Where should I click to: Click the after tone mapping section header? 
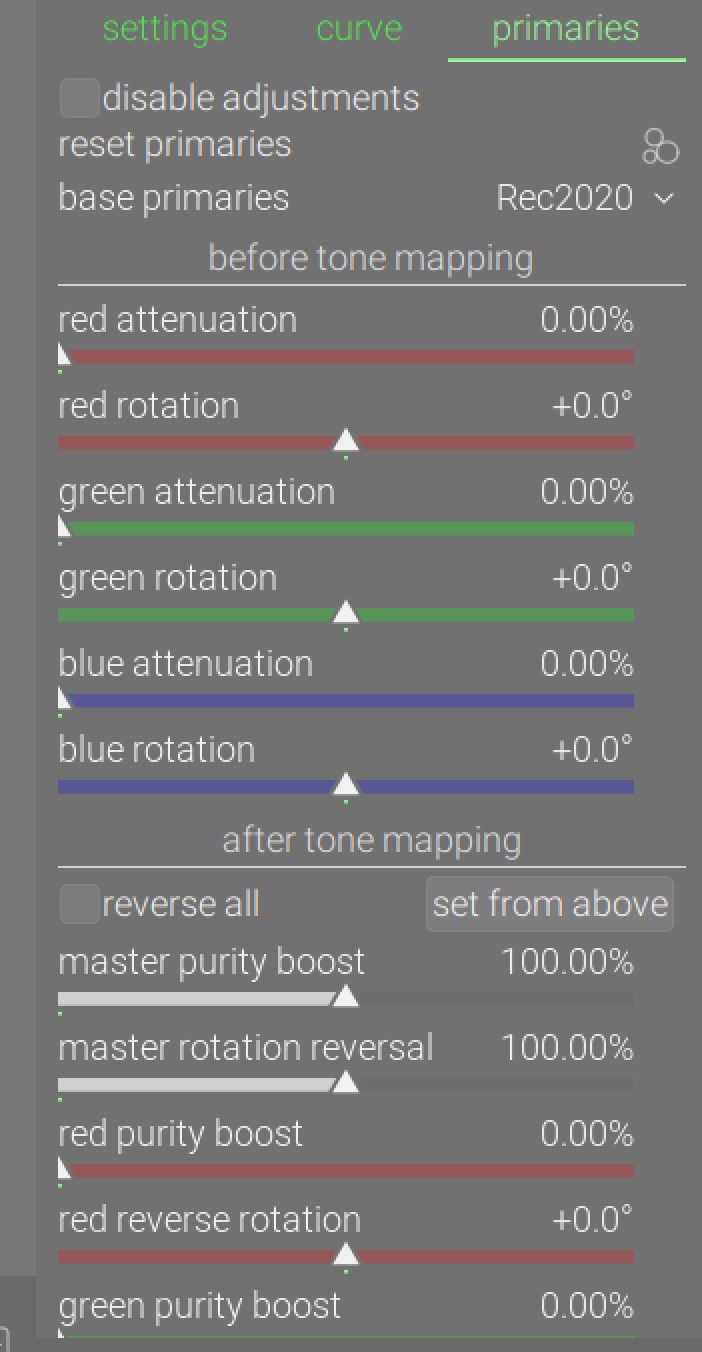pyautogui.click(x=371, y=840)
